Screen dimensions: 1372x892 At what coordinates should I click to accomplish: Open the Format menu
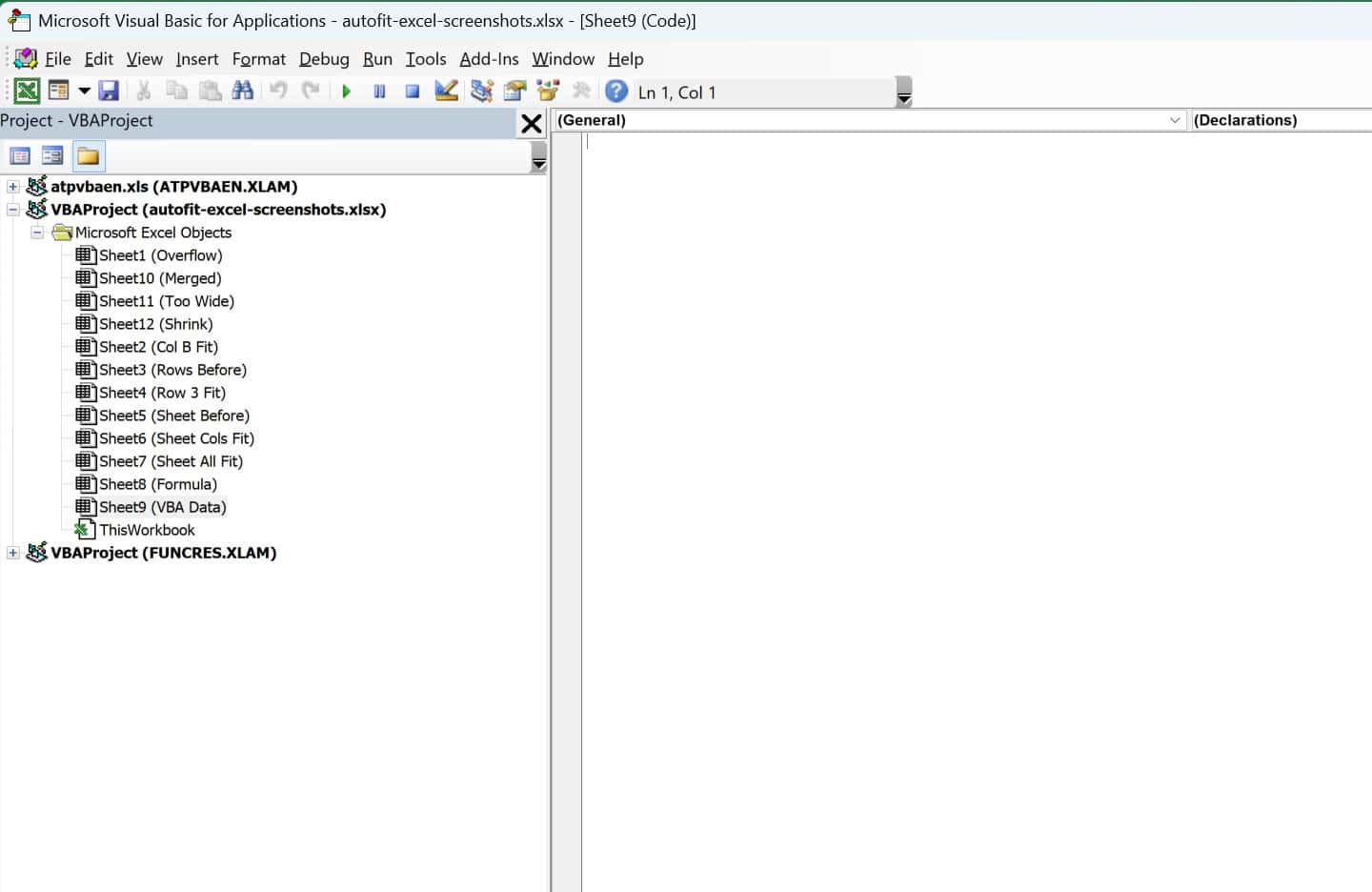259,59
